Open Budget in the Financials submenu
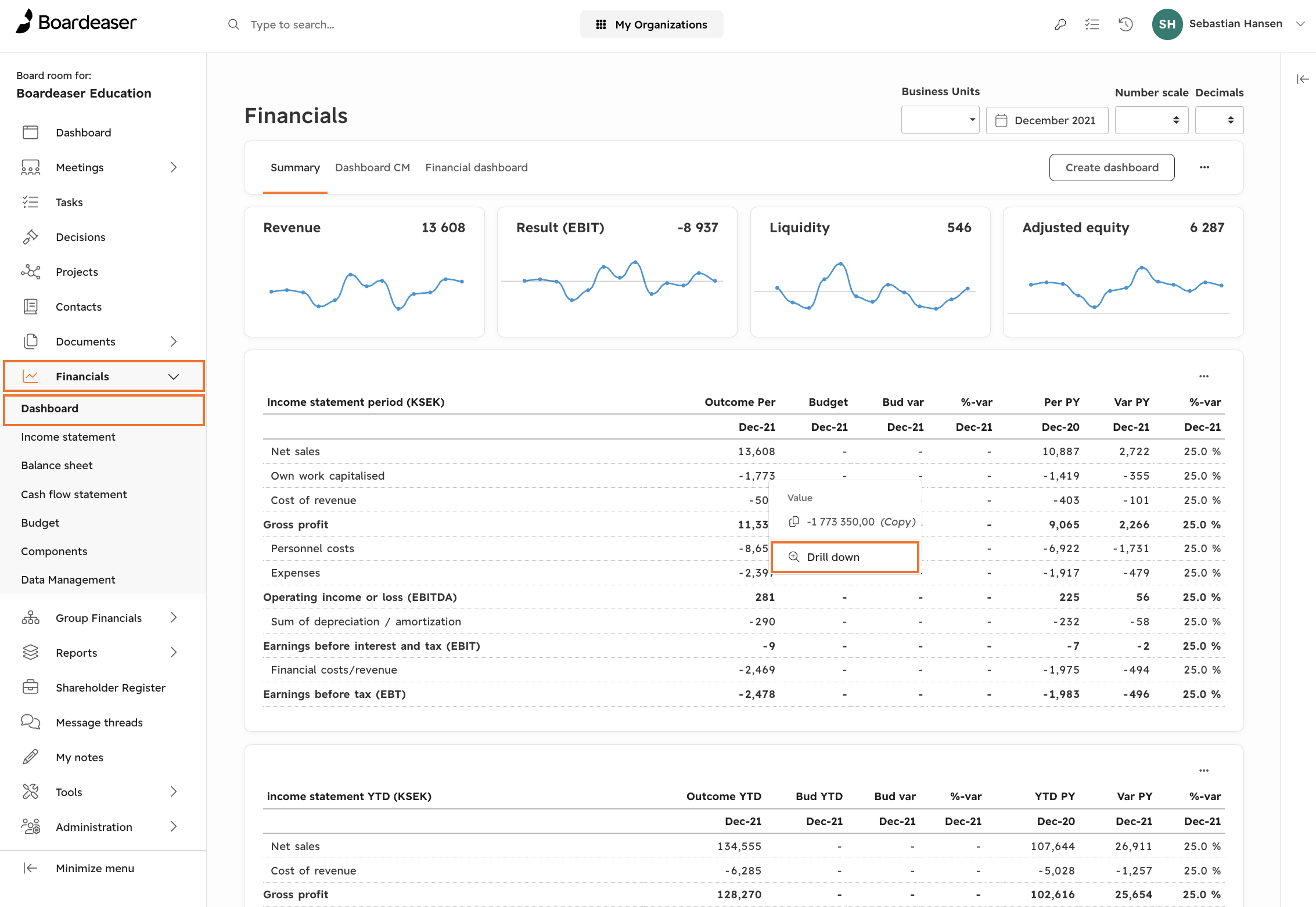 (x=40, y=523)
